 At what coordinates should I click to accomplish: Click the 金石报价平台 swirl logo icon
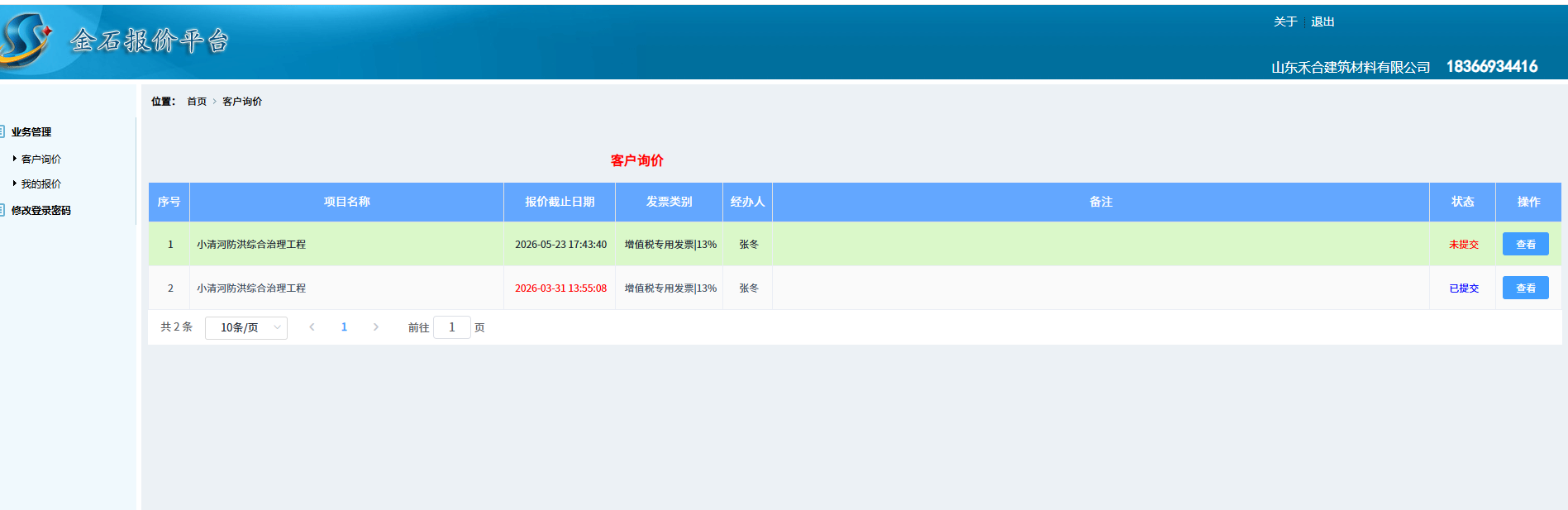coord(25,40)
